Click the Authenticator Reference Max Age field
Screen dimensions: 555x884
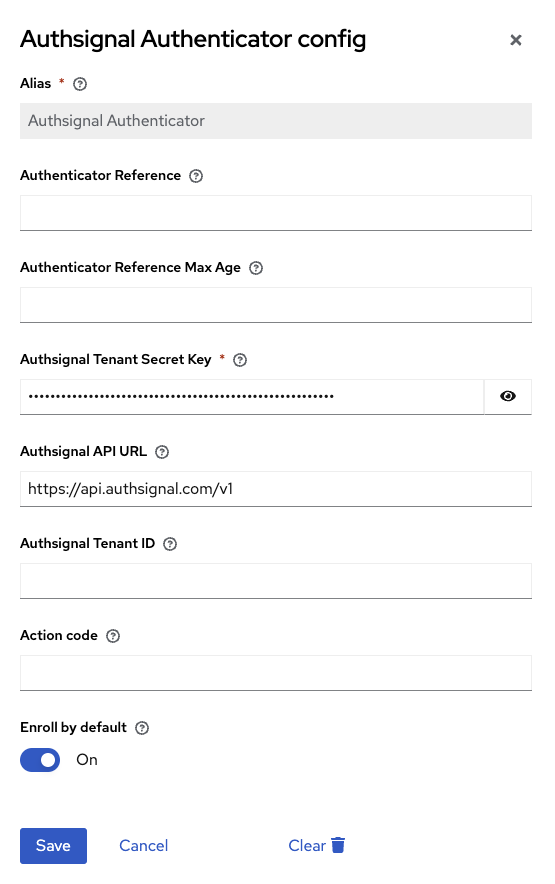tap(276, 304)
